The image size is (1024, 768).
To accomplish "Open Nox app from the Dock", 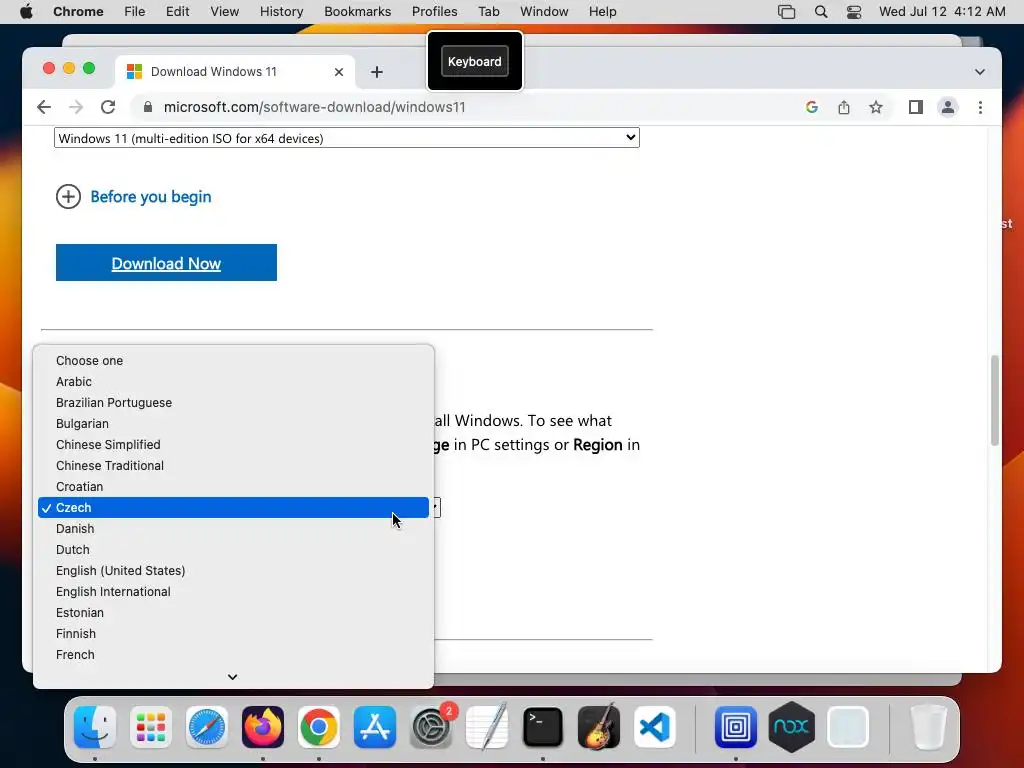I will (x=792, y=727).
